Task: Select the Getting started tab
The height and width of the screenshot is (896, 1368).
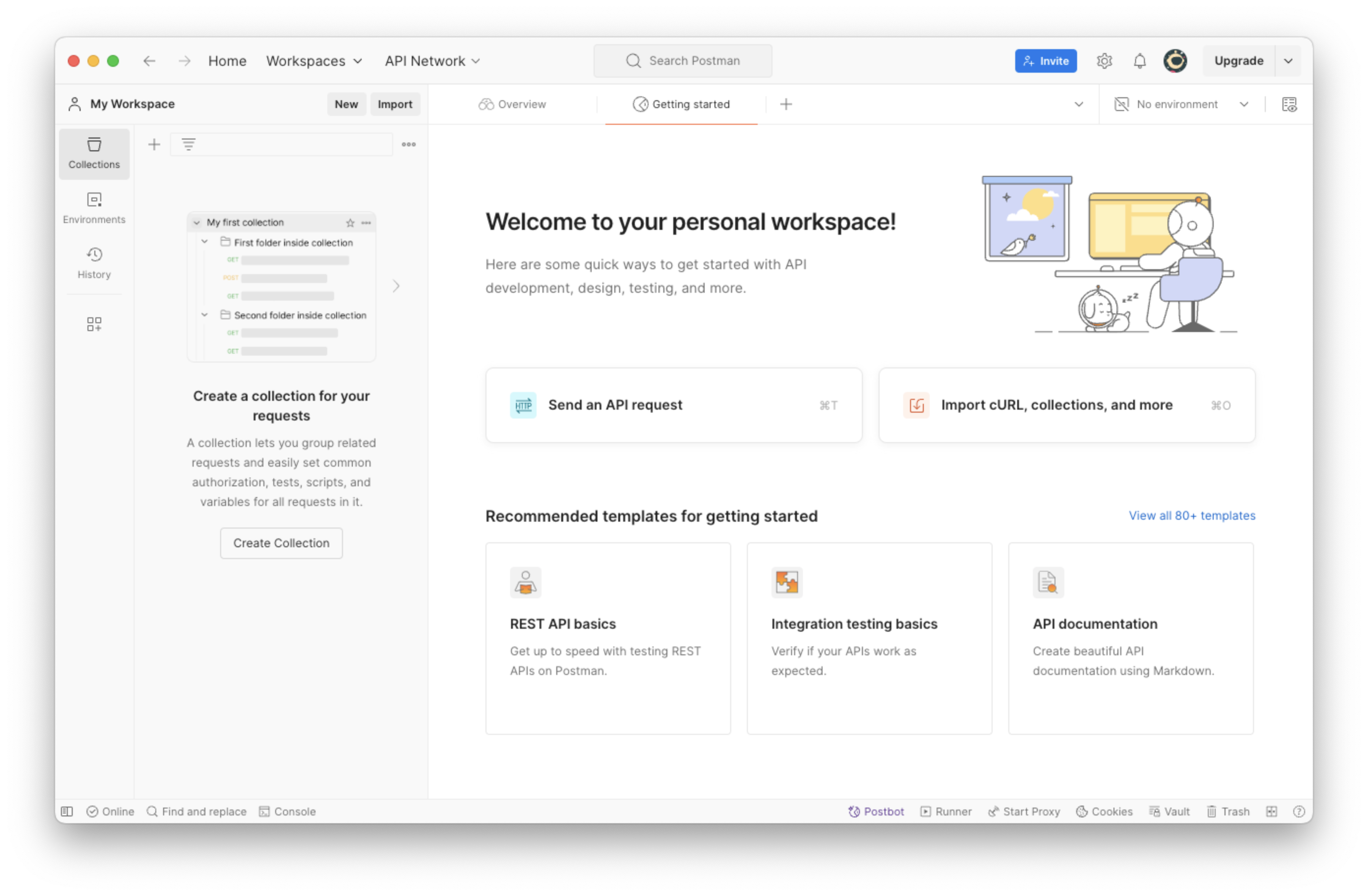Action: point(682,104)
